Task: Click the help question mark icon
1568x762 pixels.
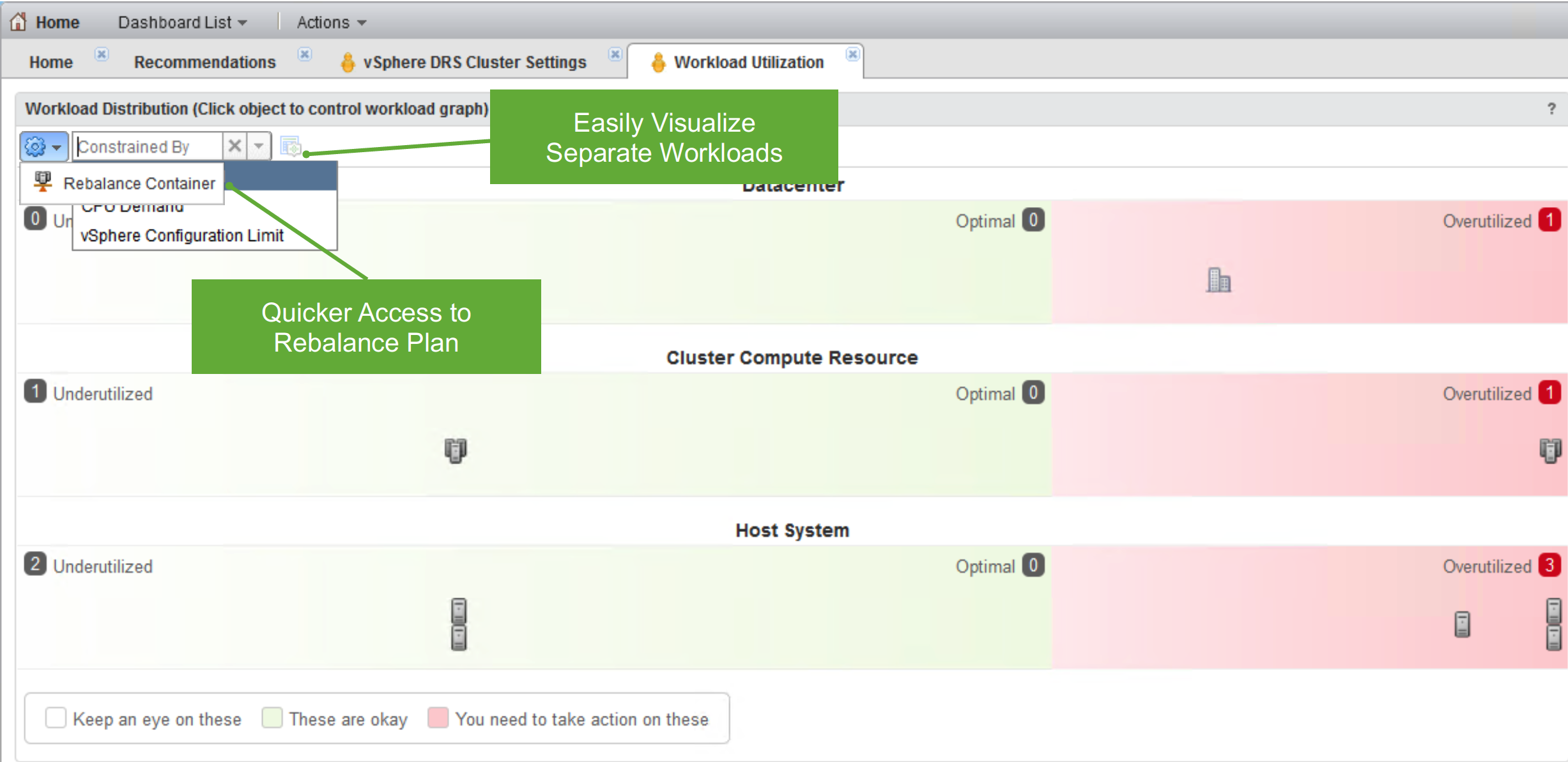Action: (1551, 109)
